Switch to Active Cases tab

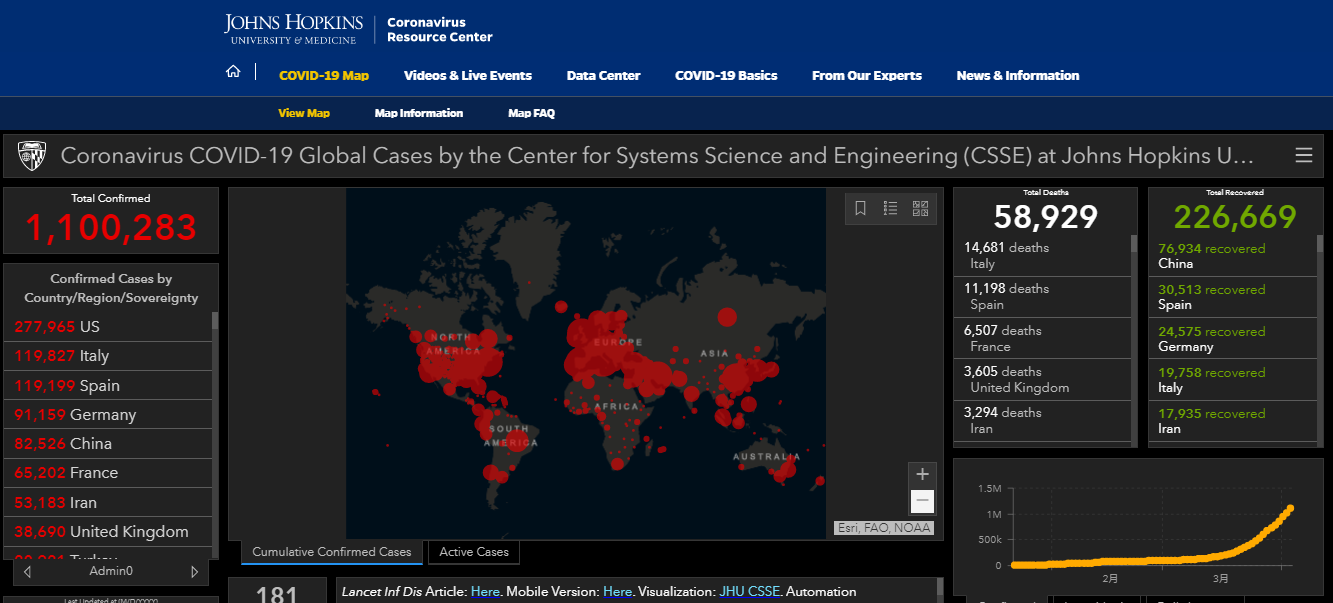(x=474, y=552)
